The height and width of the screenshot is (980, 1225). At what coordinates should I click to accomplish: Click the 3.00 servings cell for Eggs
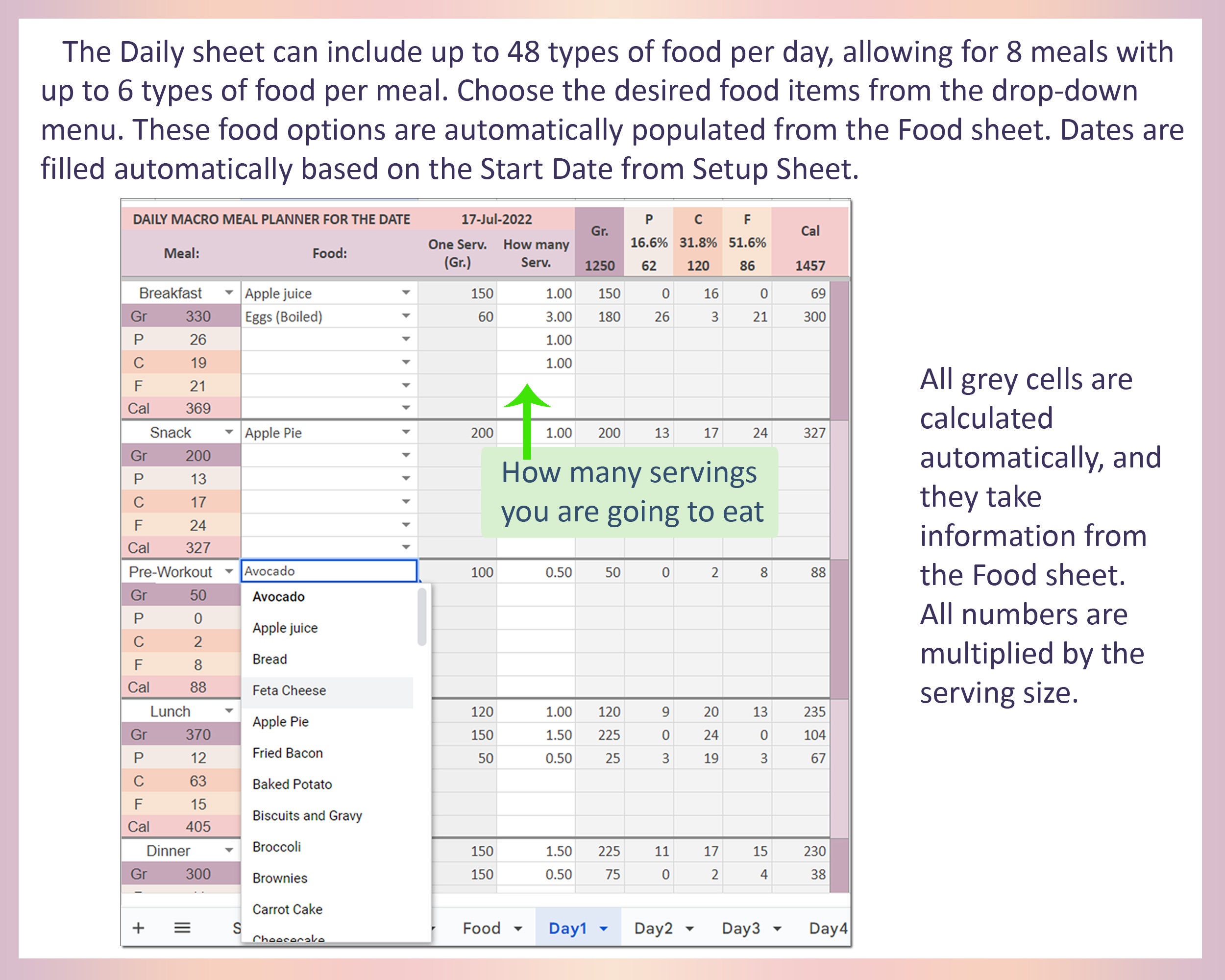[x=536, y=317]
